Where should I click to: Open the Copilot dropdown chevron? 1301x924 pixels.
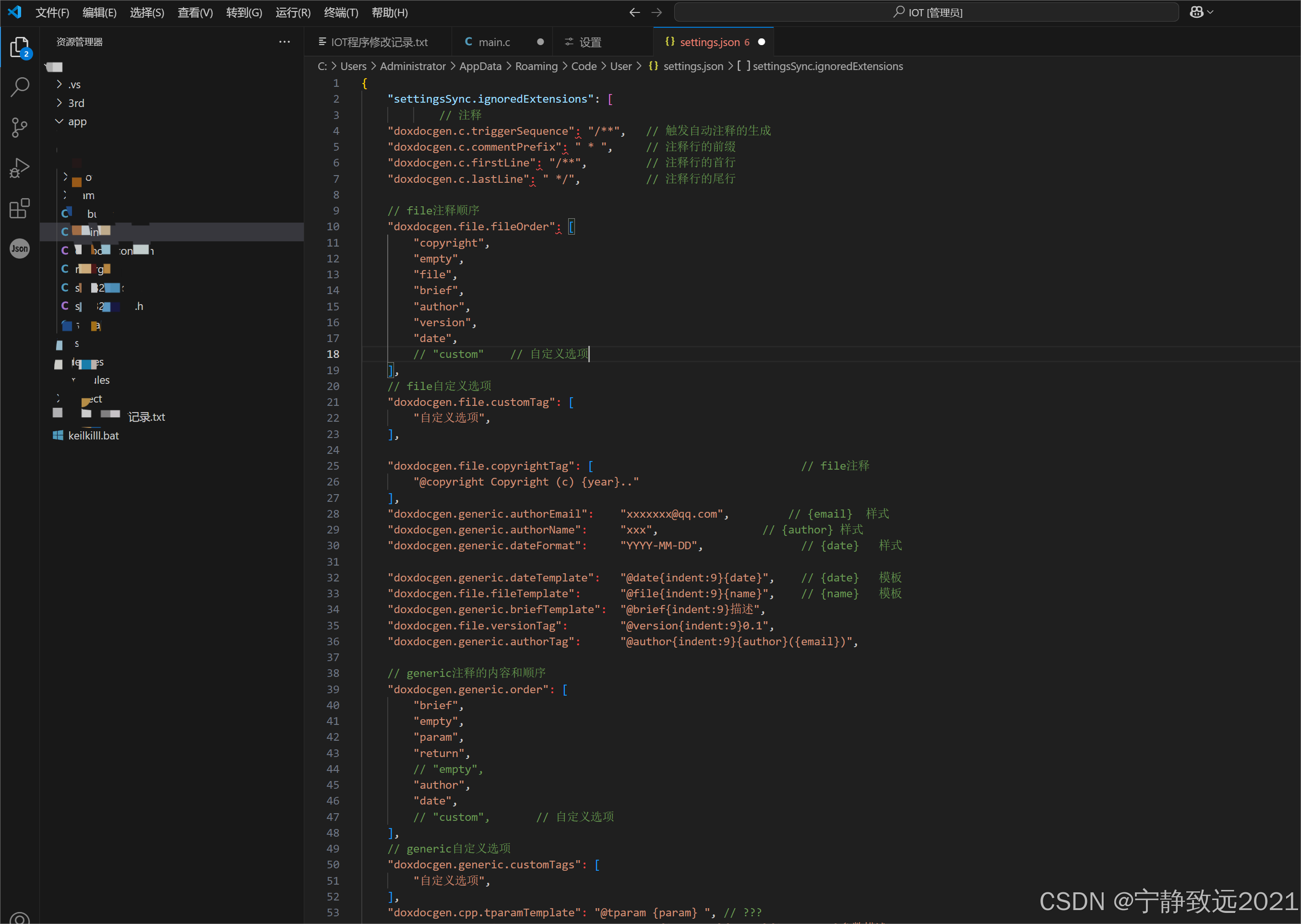[x=1210, y=12]
